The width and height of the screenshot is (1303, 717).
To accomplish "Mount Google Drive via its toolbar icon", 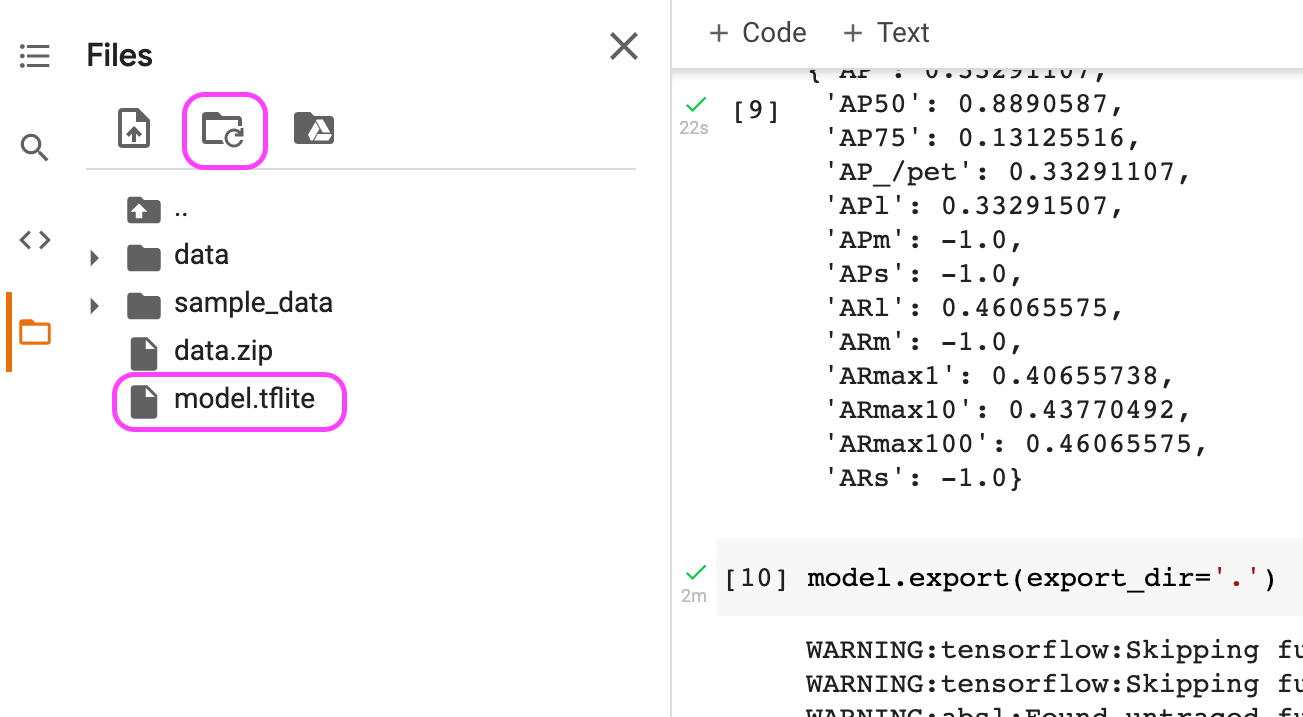I will [x=313, y=128].
